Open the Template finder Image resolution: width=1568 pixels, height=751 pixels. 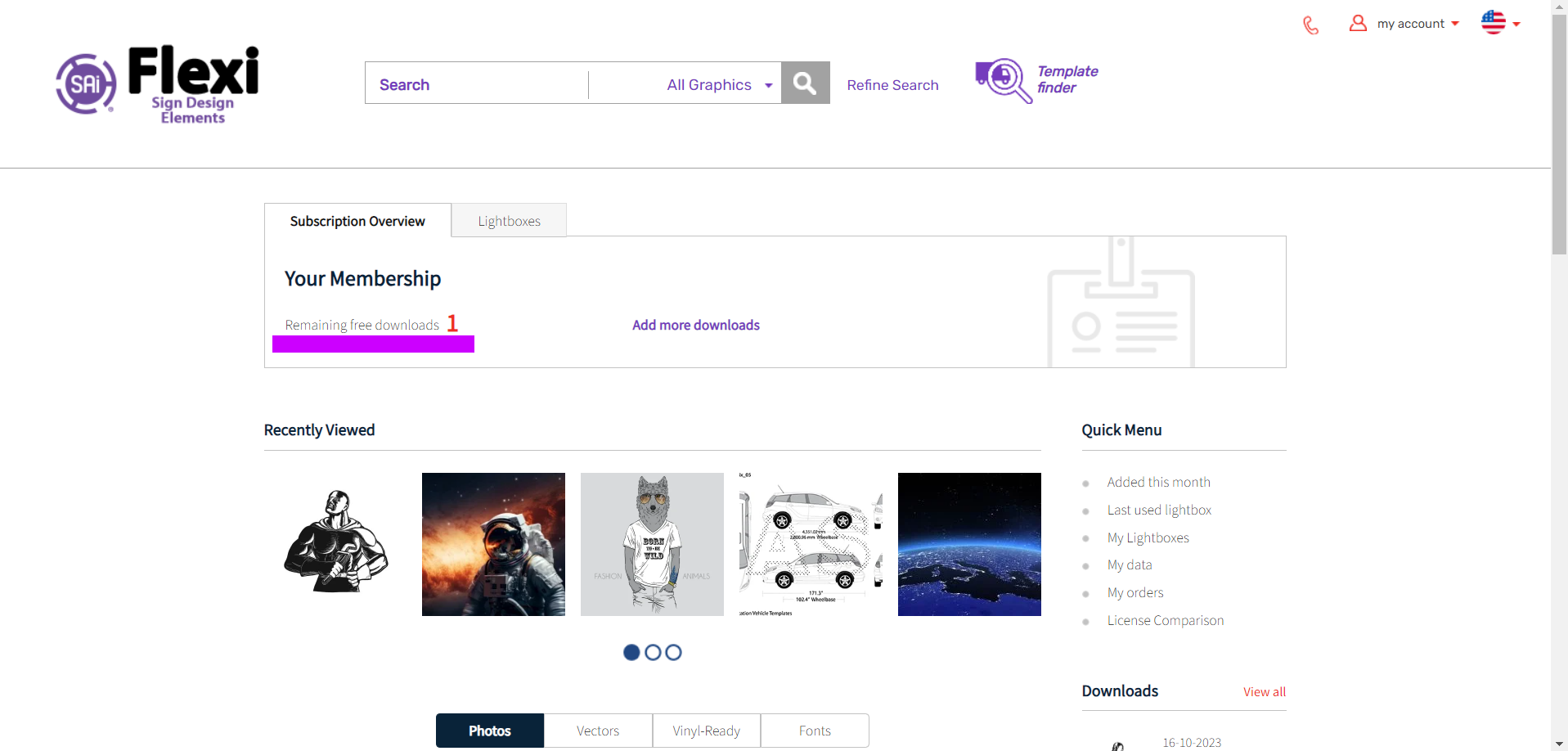[x=1036, y=81]
